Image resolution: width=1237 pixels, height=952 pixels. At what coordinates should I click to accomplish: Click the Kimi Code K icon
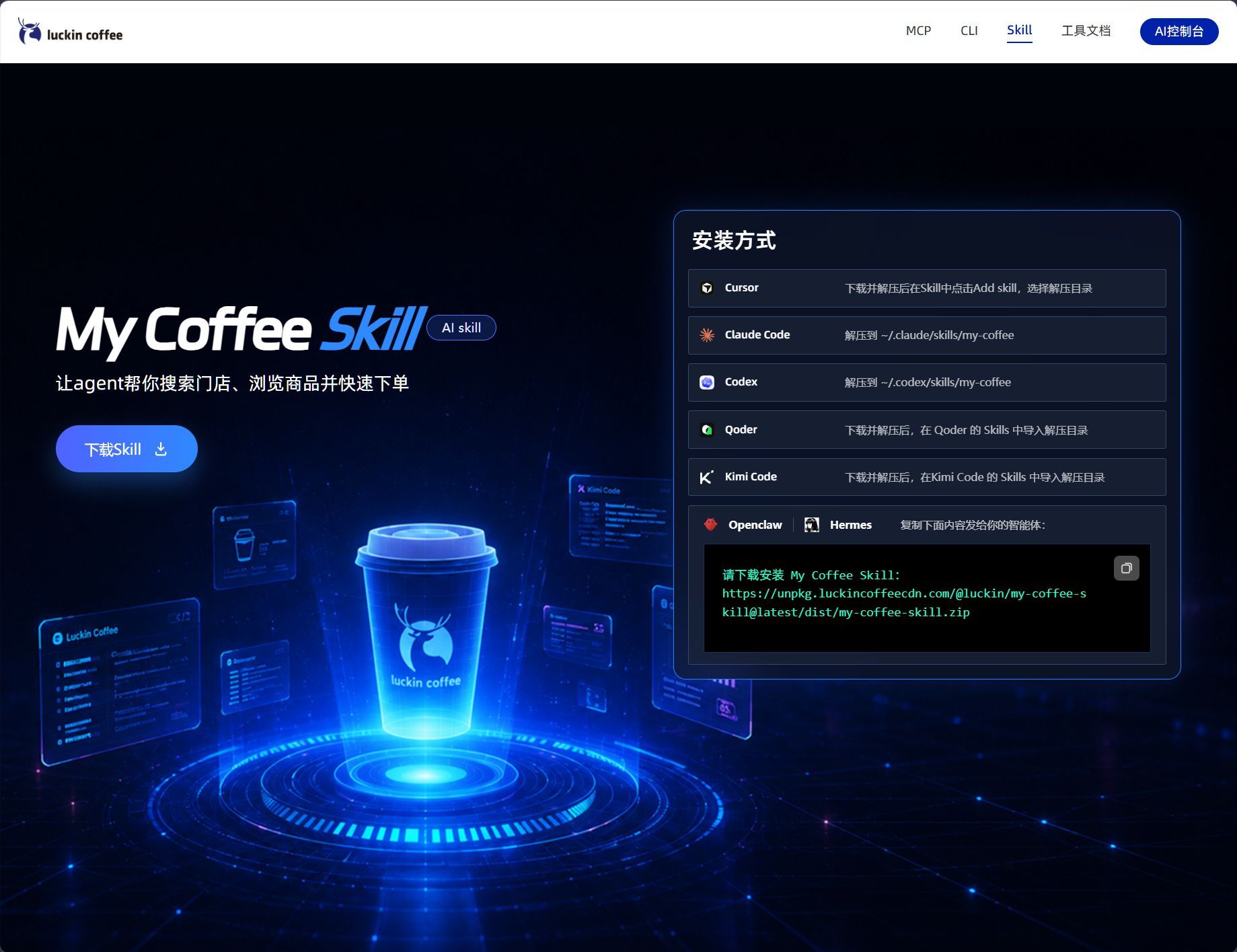tap(706, 477)
